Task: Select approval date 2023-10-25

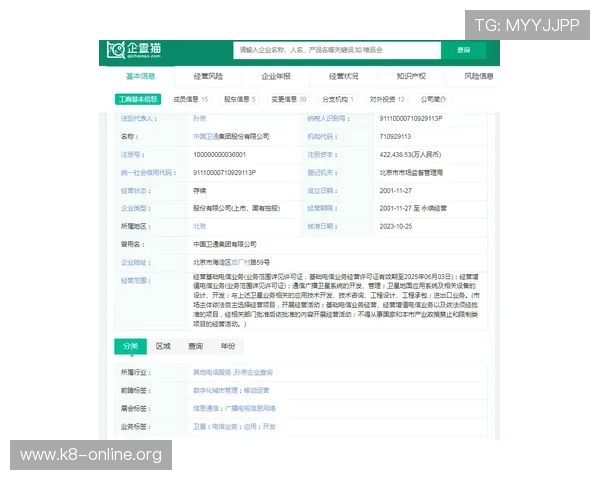Action: point(396,226)
